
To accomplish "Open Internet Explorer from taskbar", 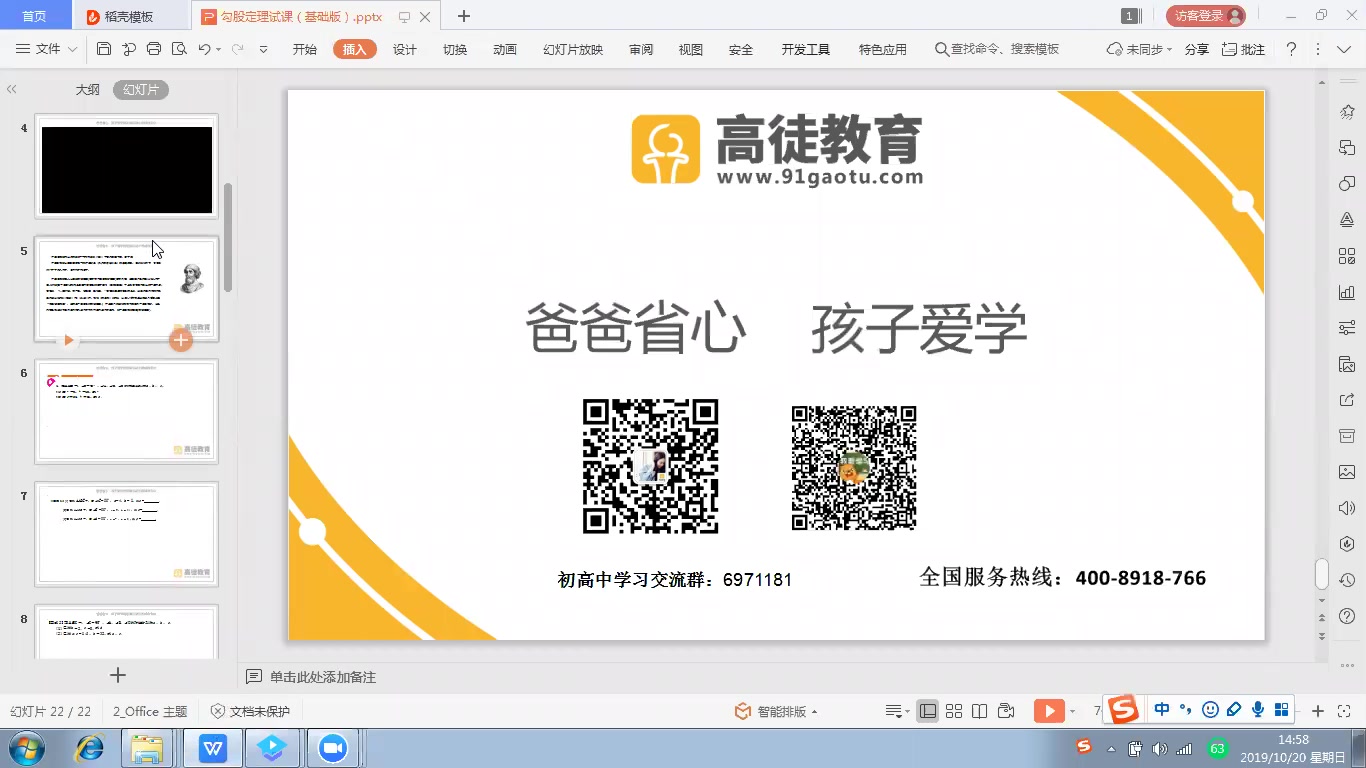I will [90, 748].
